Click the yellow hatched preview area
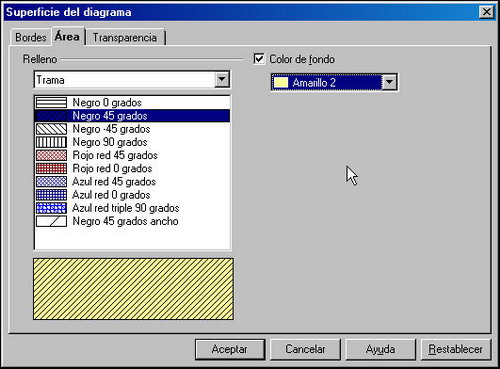This screenshot has width=500, height=369. coord(133,289)
